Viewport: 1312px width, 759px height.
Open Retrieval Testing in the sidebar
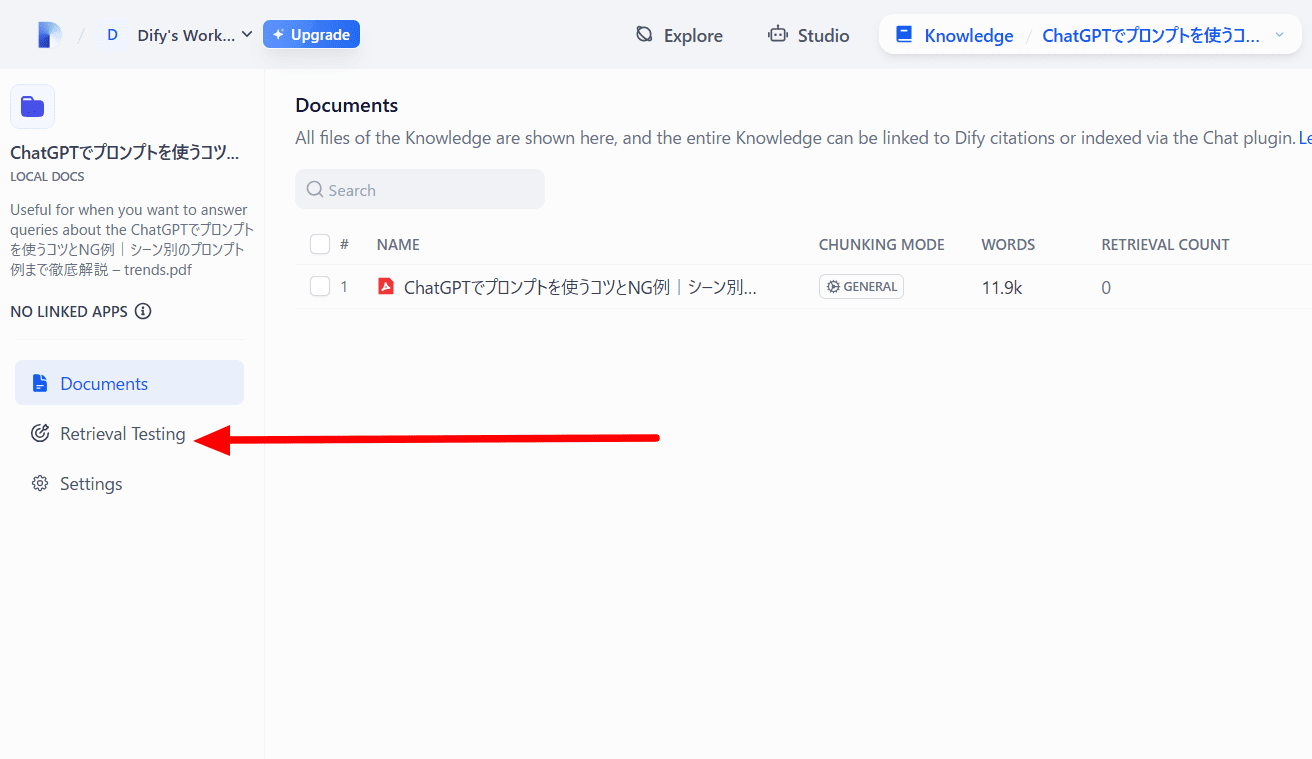(x=129, y=433)
